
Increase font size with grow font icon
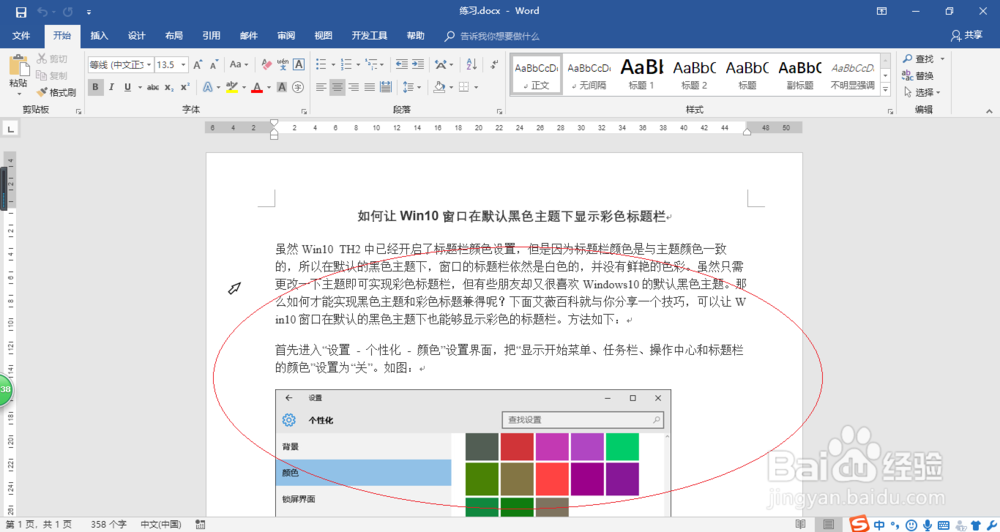198,64
